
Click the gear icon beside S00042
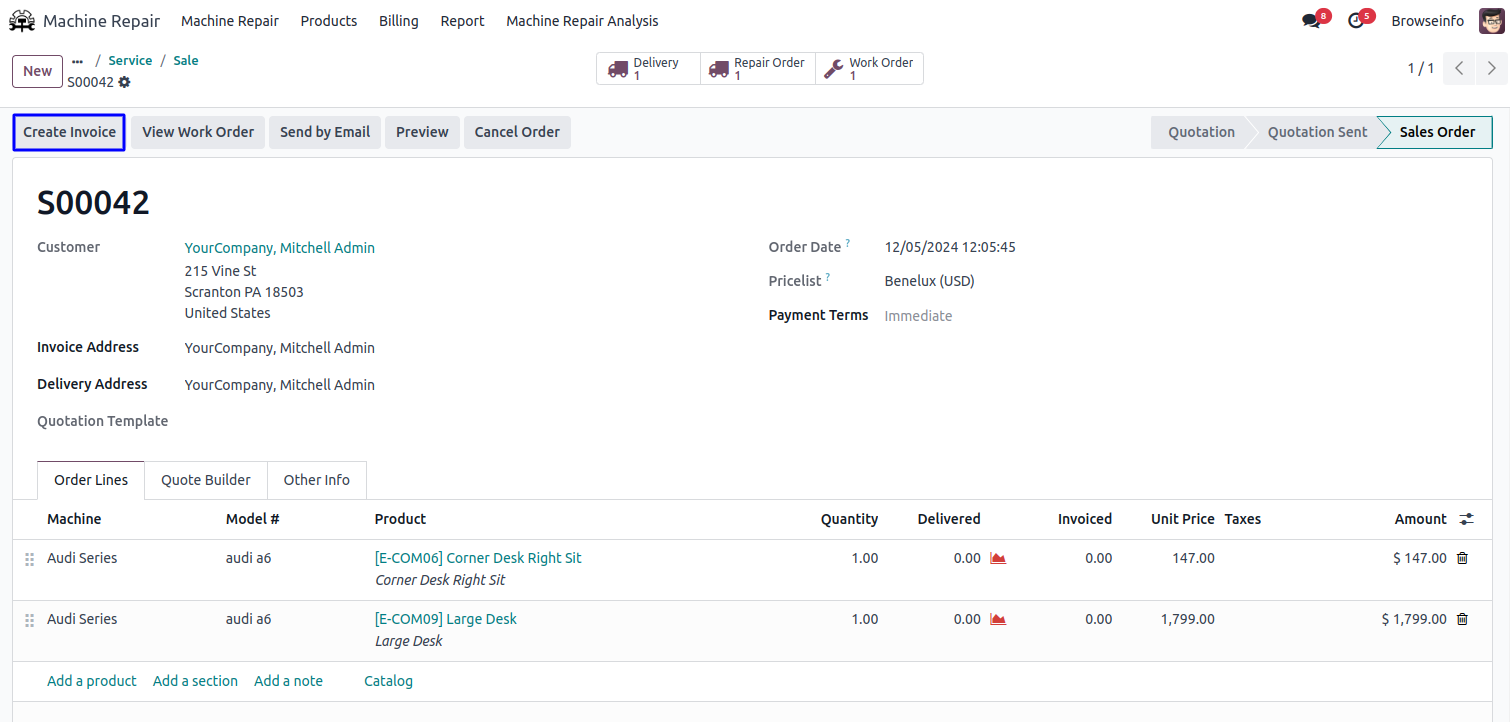tap(124, 82)
